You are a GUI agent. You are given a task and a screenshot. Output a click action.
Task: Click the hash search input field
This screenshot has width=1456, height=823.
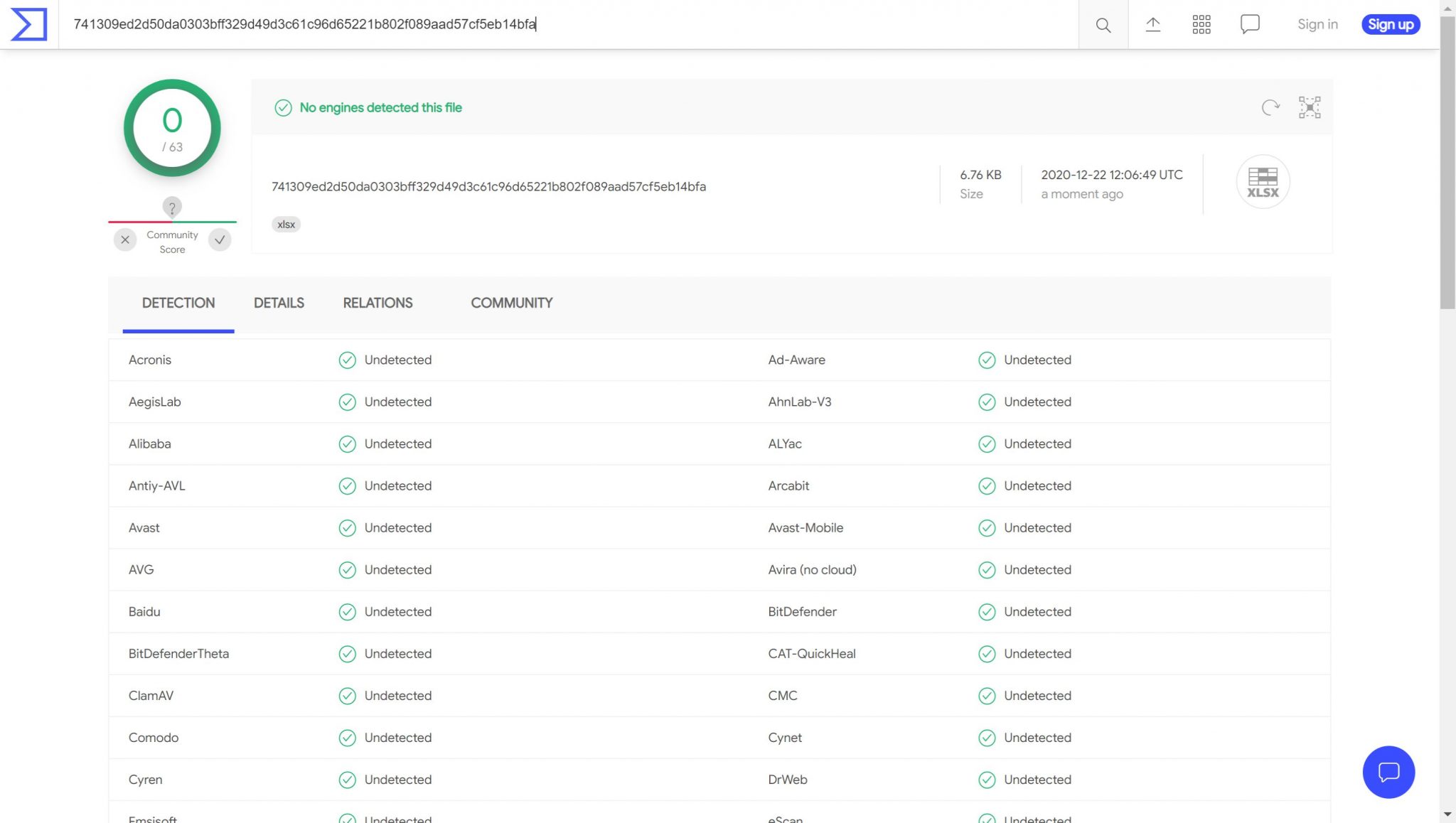point(568,24)
